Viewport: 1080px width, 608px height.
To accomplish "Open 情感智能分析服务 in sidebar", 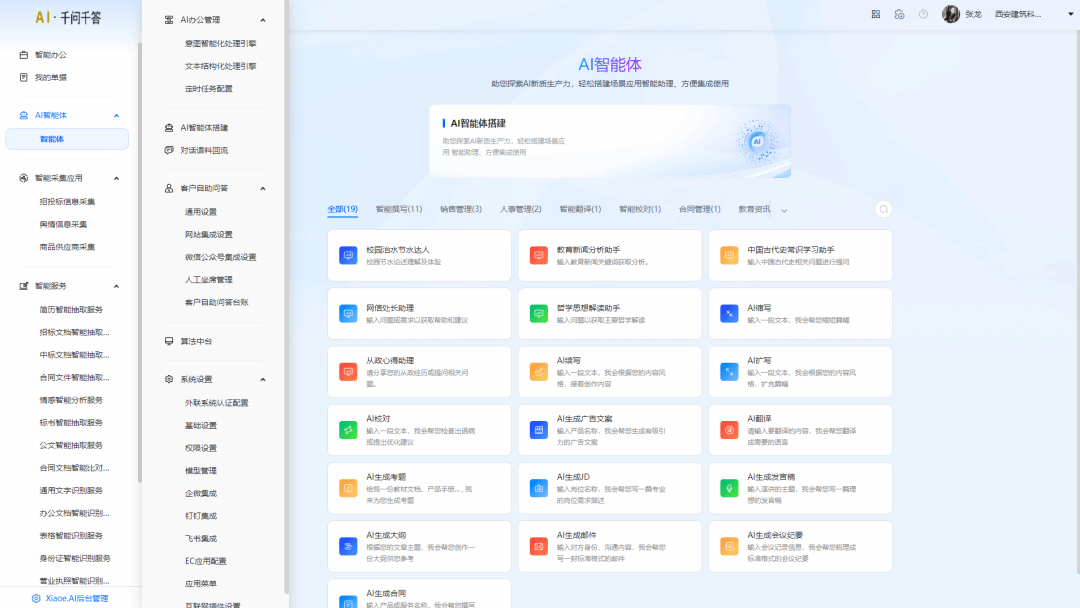I will [71, 400].
